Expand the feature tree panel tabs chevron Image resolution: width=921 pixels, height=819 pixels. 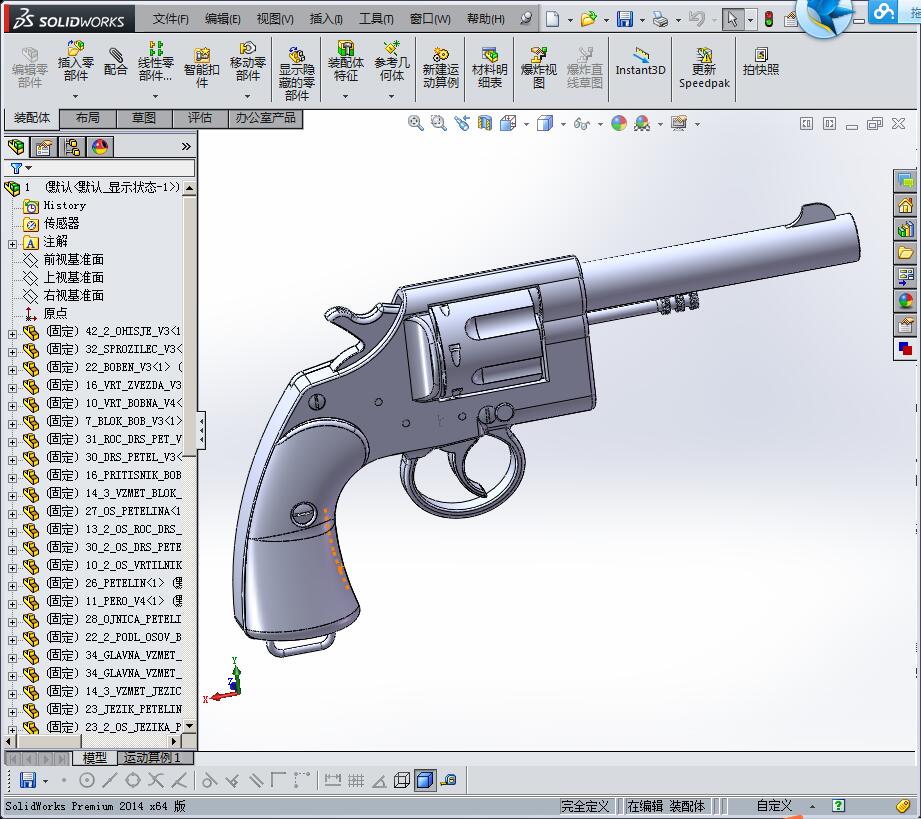186,146
